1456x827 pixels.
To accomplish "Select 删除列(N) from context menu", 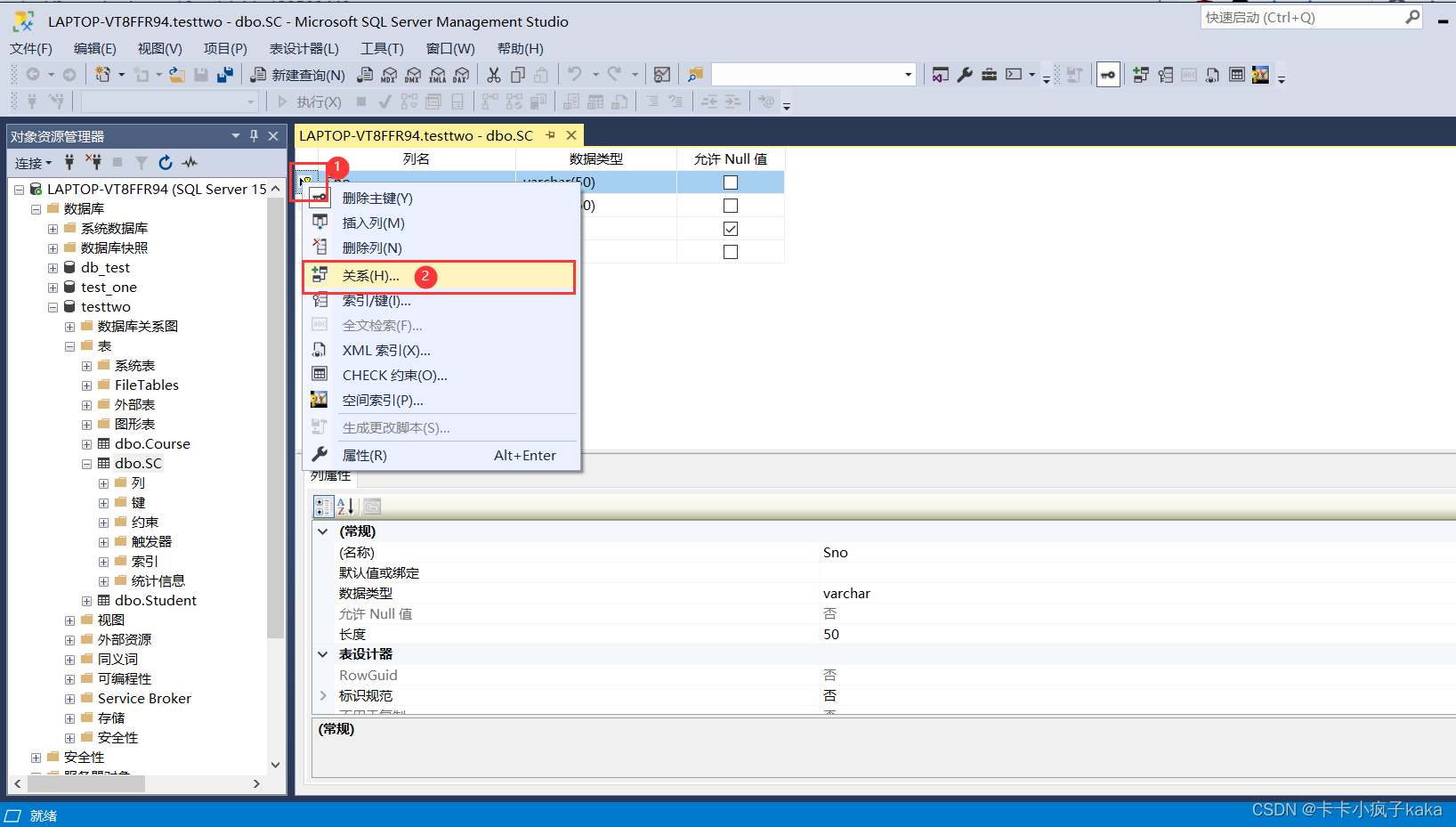I will click(440, 248).
